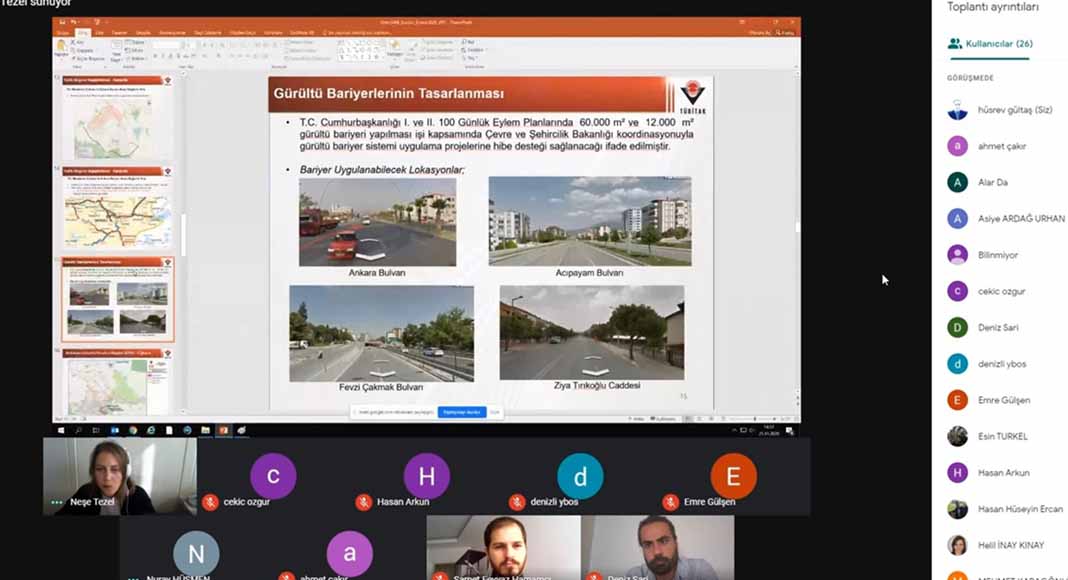The height and width of the screenshot is (580, 1068).
Task: Switch to the Ekle ribbon tab
Action: click(x=99, y=33)
